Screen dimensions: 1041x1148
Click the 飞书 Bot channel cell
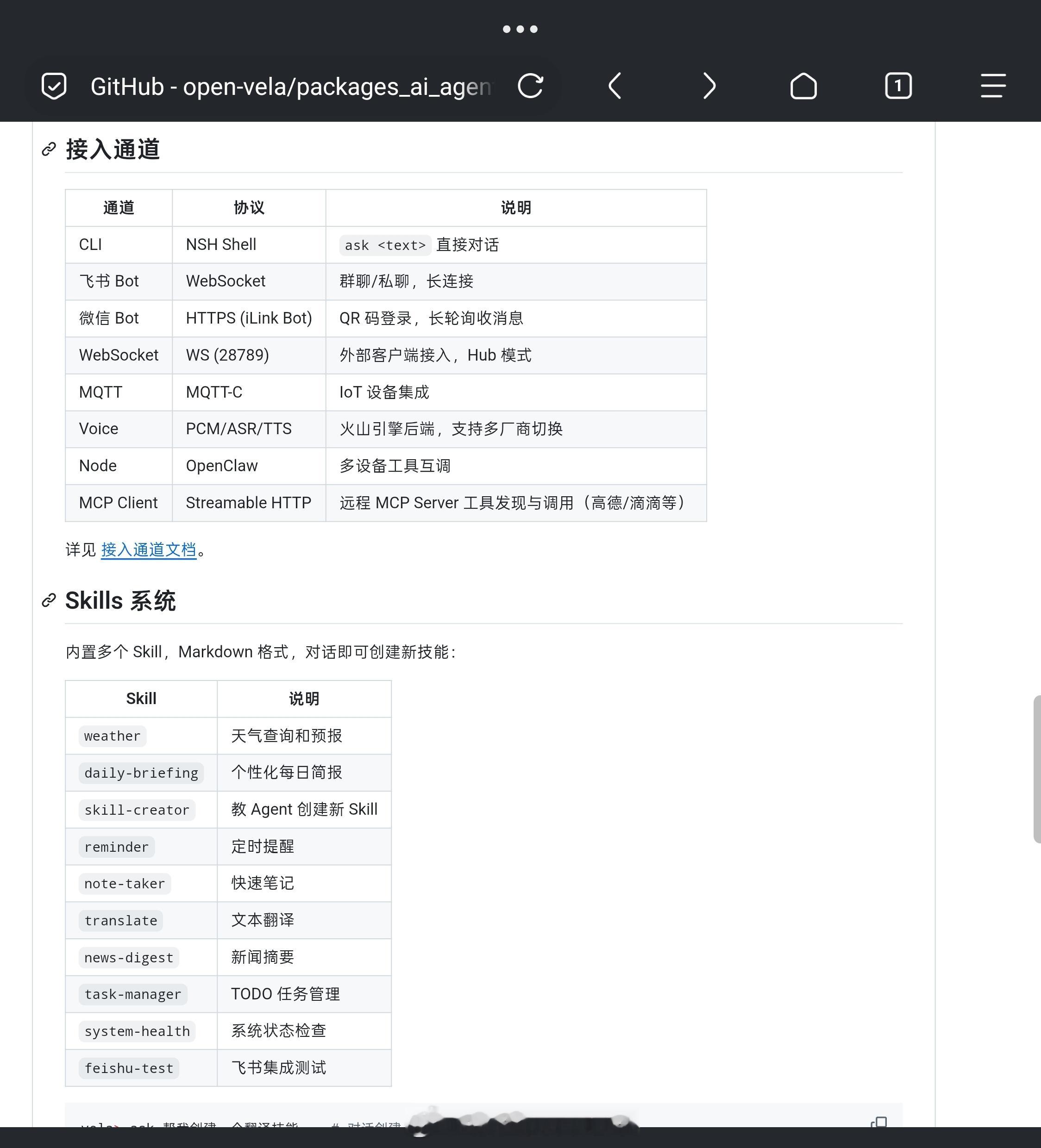[x=119, y=281]
